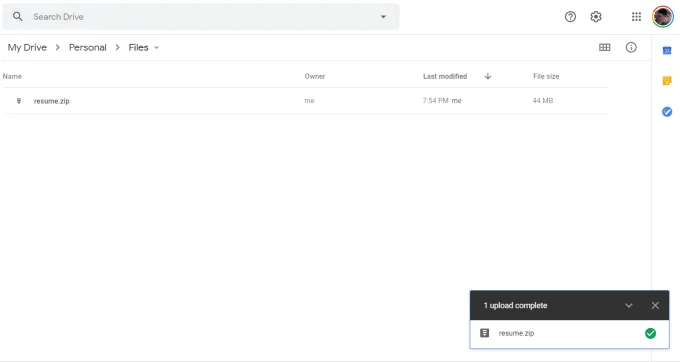Viewport: 680px width, 362px height.
Task: Open Google Keep side panel icon
Action: point(667,81)
